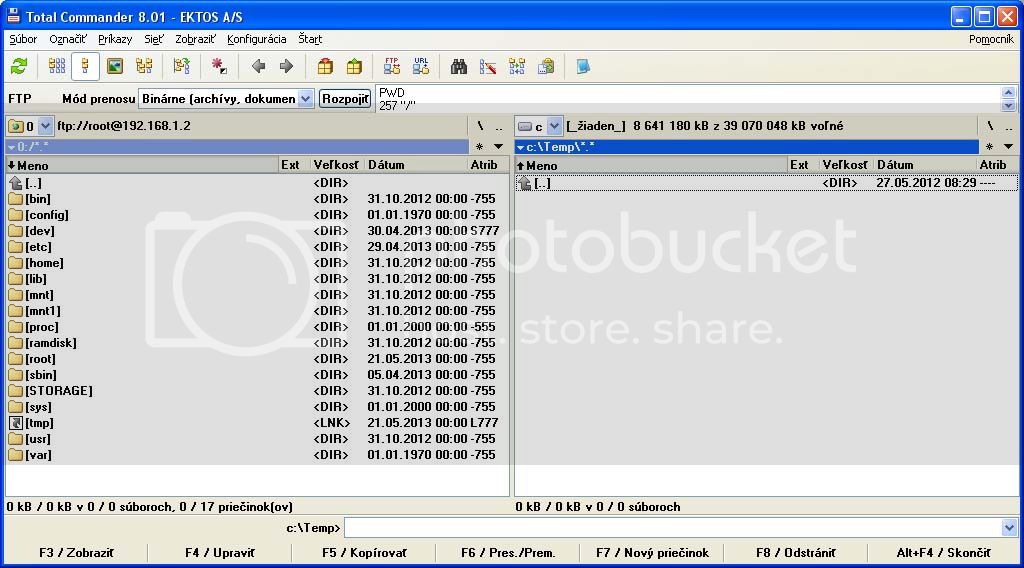Image resolution: width=1024 pixels, height=568 pixels.
Task: Open left panel history down-arrow
Action: point(499,147)
